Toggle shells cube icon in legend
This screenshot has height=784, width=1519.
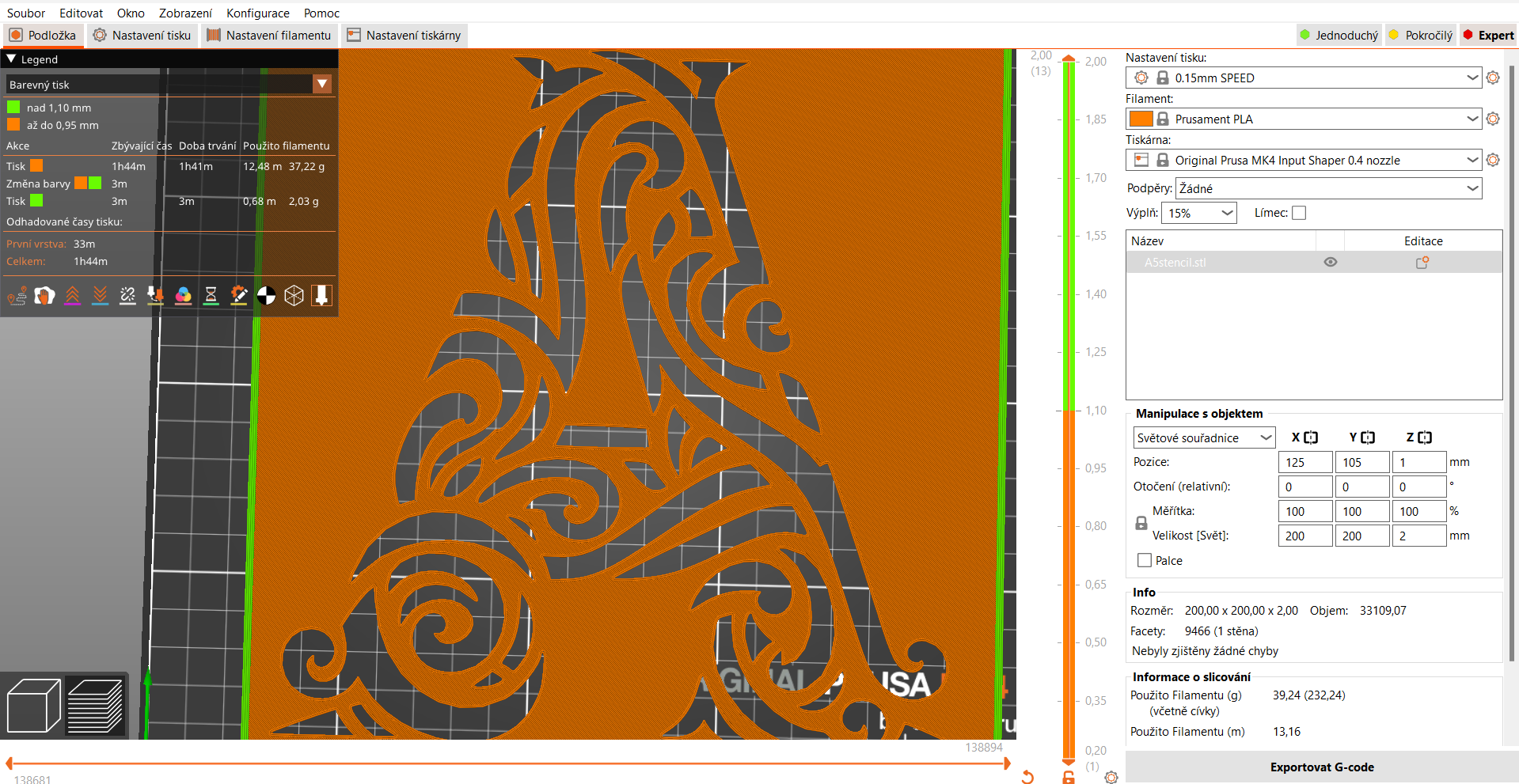294,296
